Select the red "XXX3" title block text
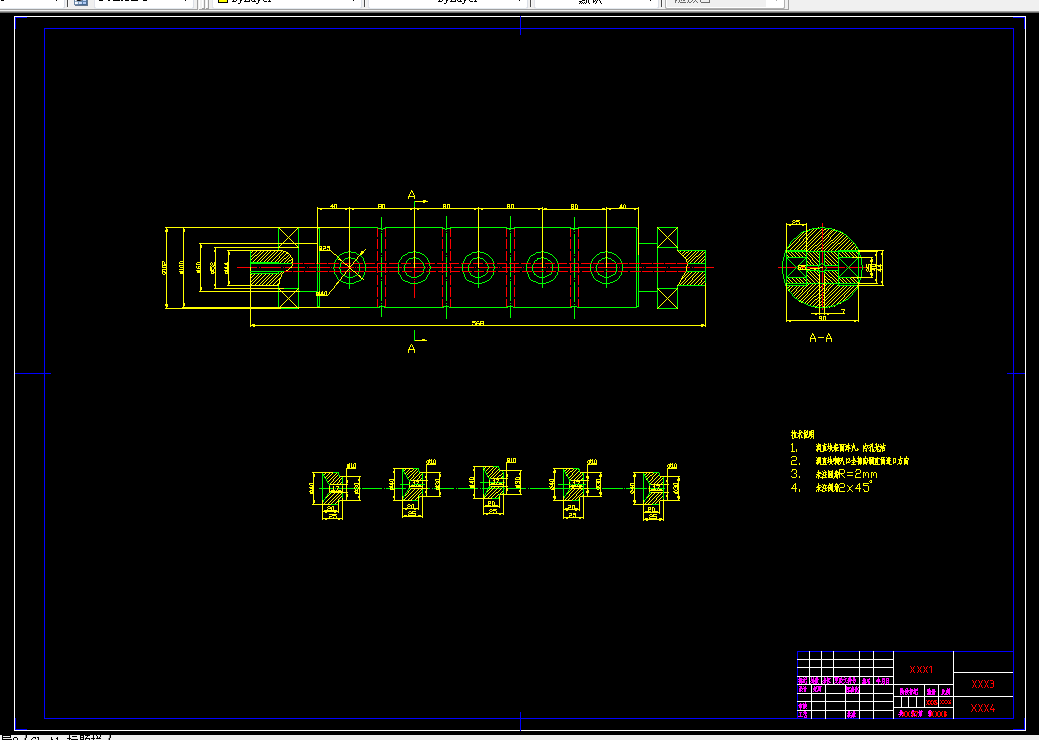Screen dimensions: 1039x740 pyautogui.click(x=983, y=684)
